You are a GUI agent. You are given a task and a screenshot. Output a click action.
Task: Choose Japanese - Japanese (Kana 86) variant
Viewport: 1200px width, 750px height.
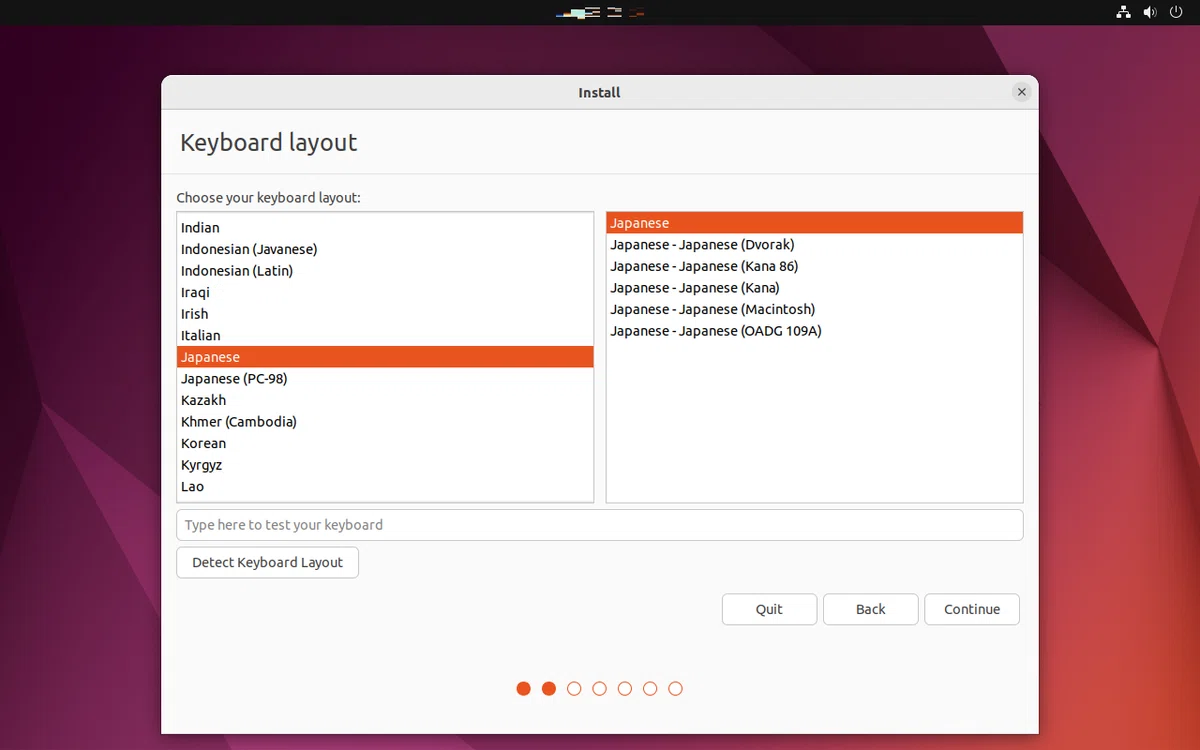click(815, 266)
